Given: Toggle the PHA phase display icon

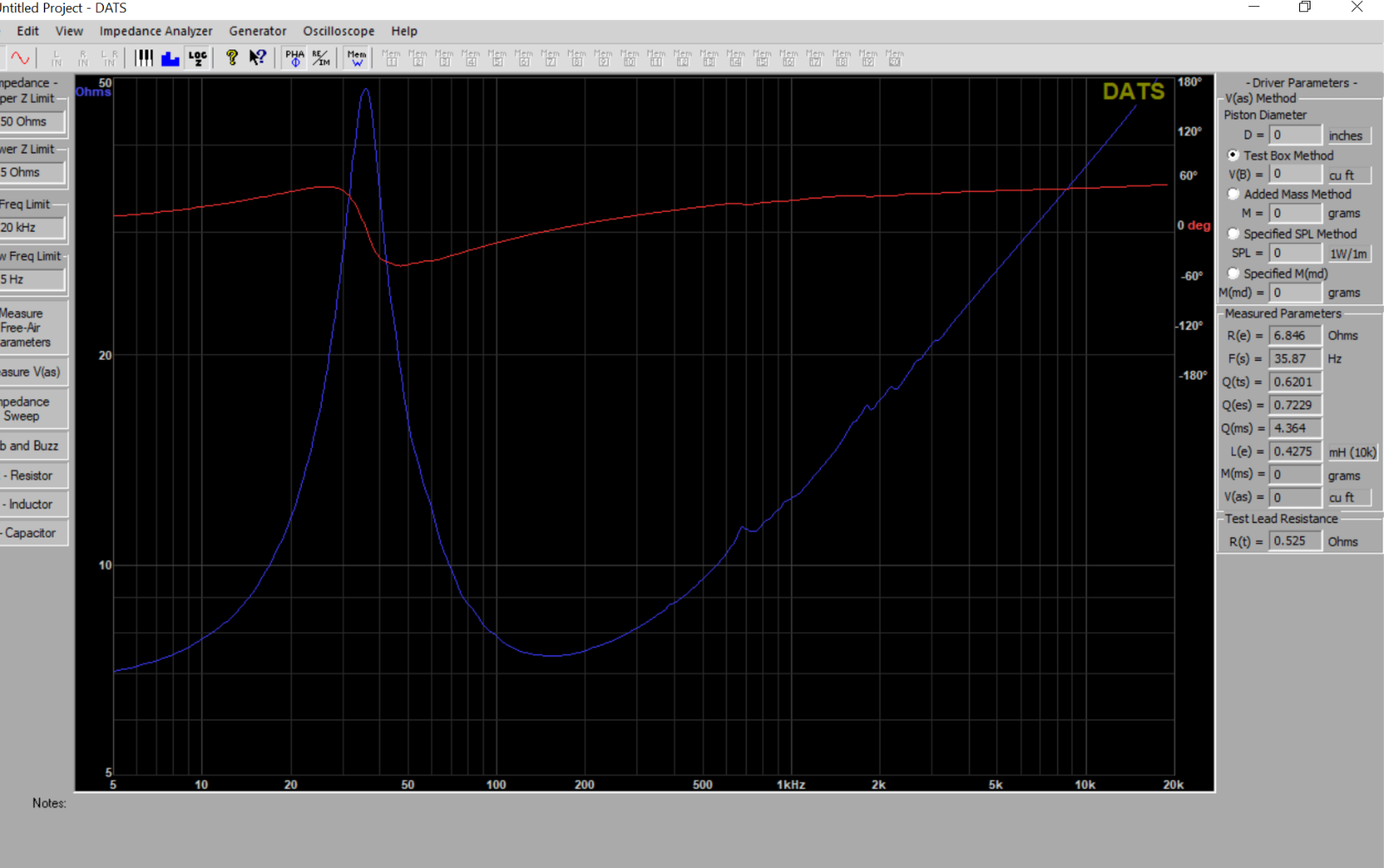Looking at the screenshot, I should (x=295, y=58).
